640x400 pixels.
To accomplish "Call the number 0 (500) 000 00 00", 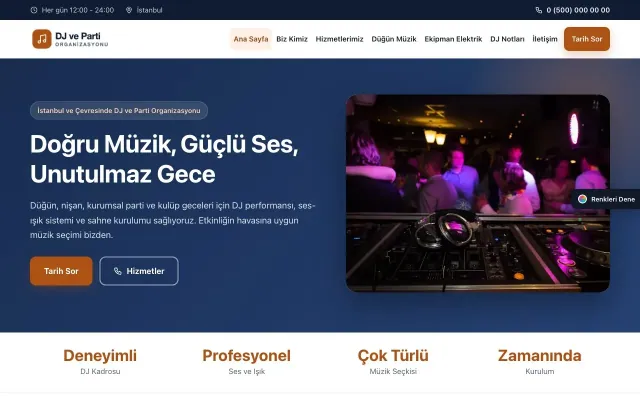I will (578, 10).
